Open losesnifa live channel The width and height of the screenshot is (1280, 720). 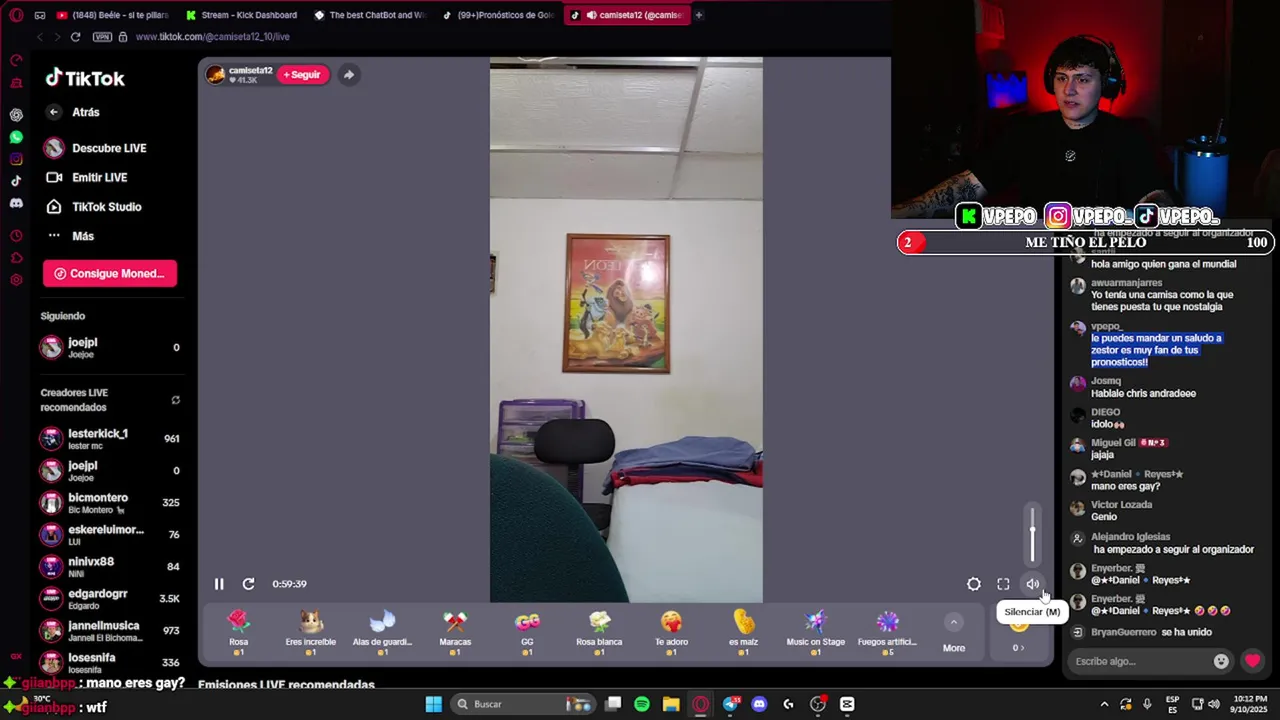110,662
